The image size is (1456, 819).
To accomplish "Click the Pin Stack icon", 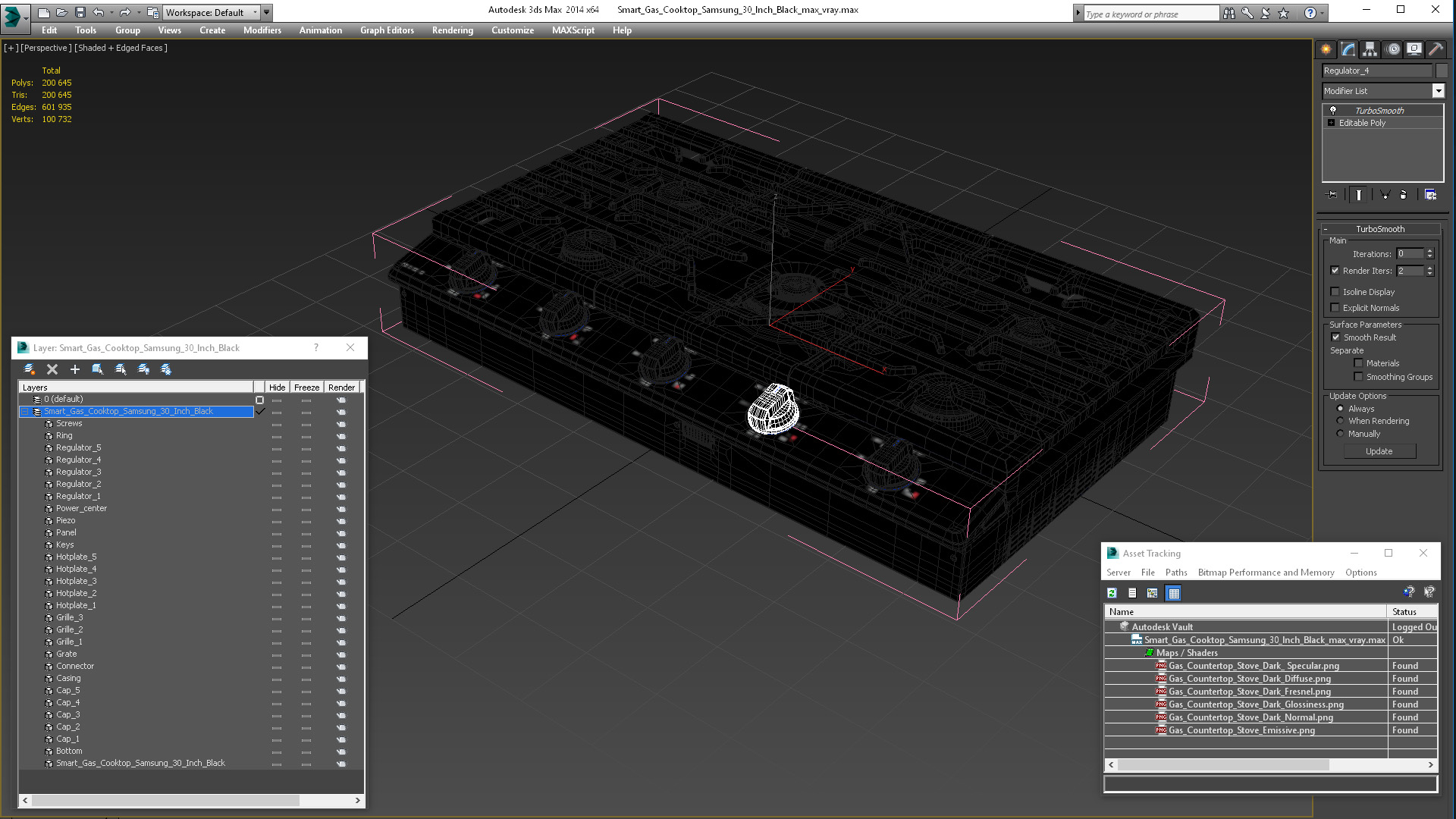I will tap(1332, 195).
